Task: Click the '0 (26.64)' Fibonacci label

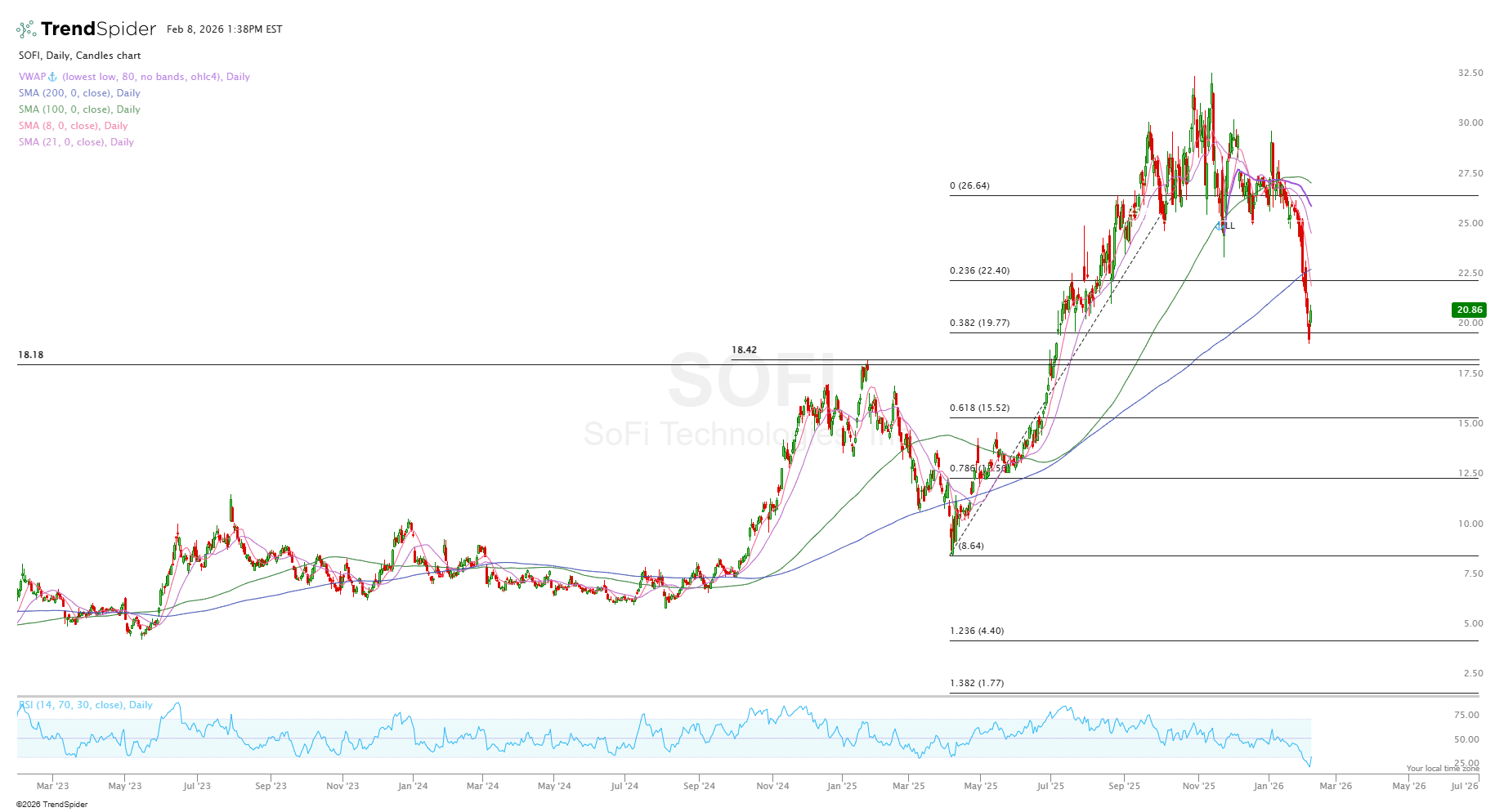Action: pyautogui.click(x=969, y=186)
